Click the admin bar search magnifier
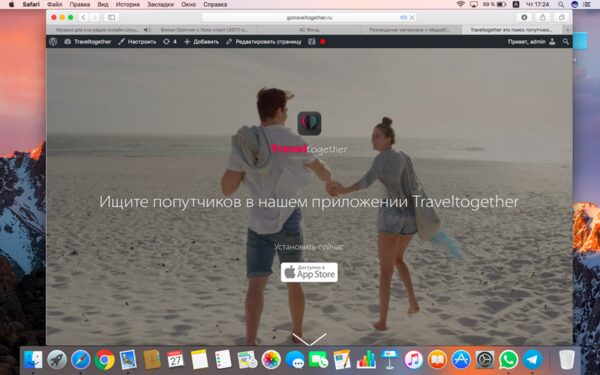600x375 pixels. 566,42
